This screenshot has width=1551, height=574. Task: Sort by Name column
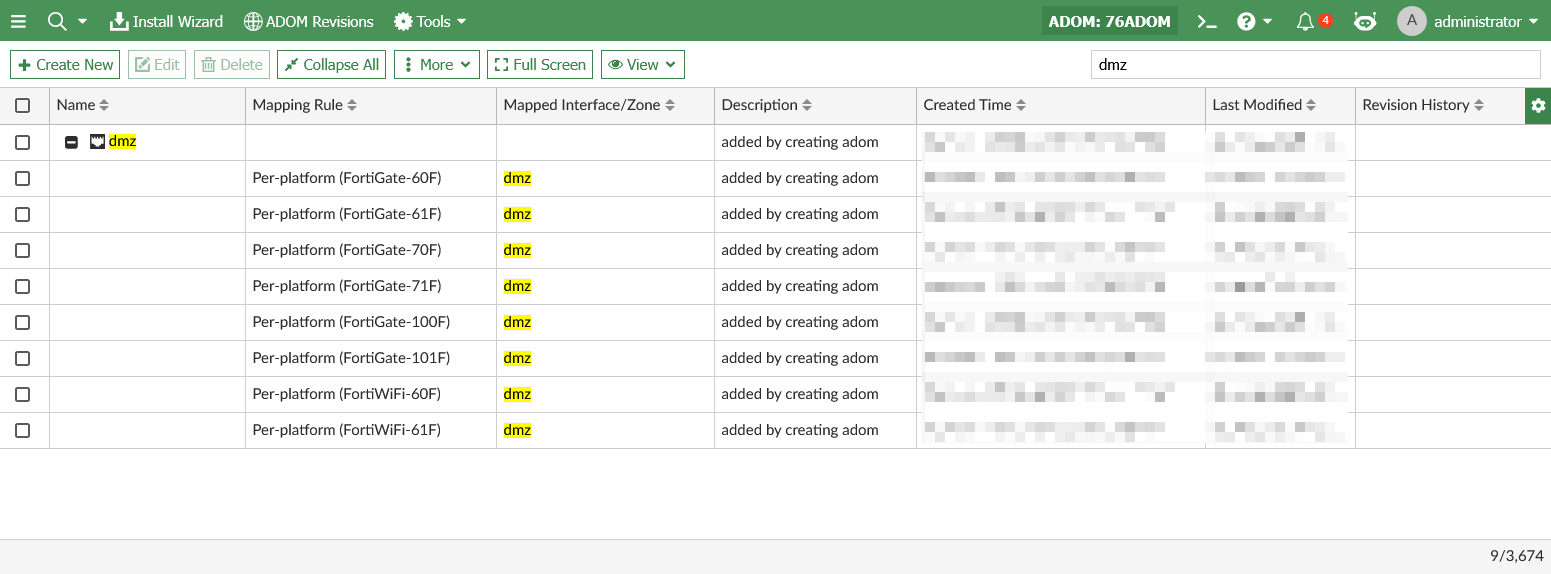[83, 105]
